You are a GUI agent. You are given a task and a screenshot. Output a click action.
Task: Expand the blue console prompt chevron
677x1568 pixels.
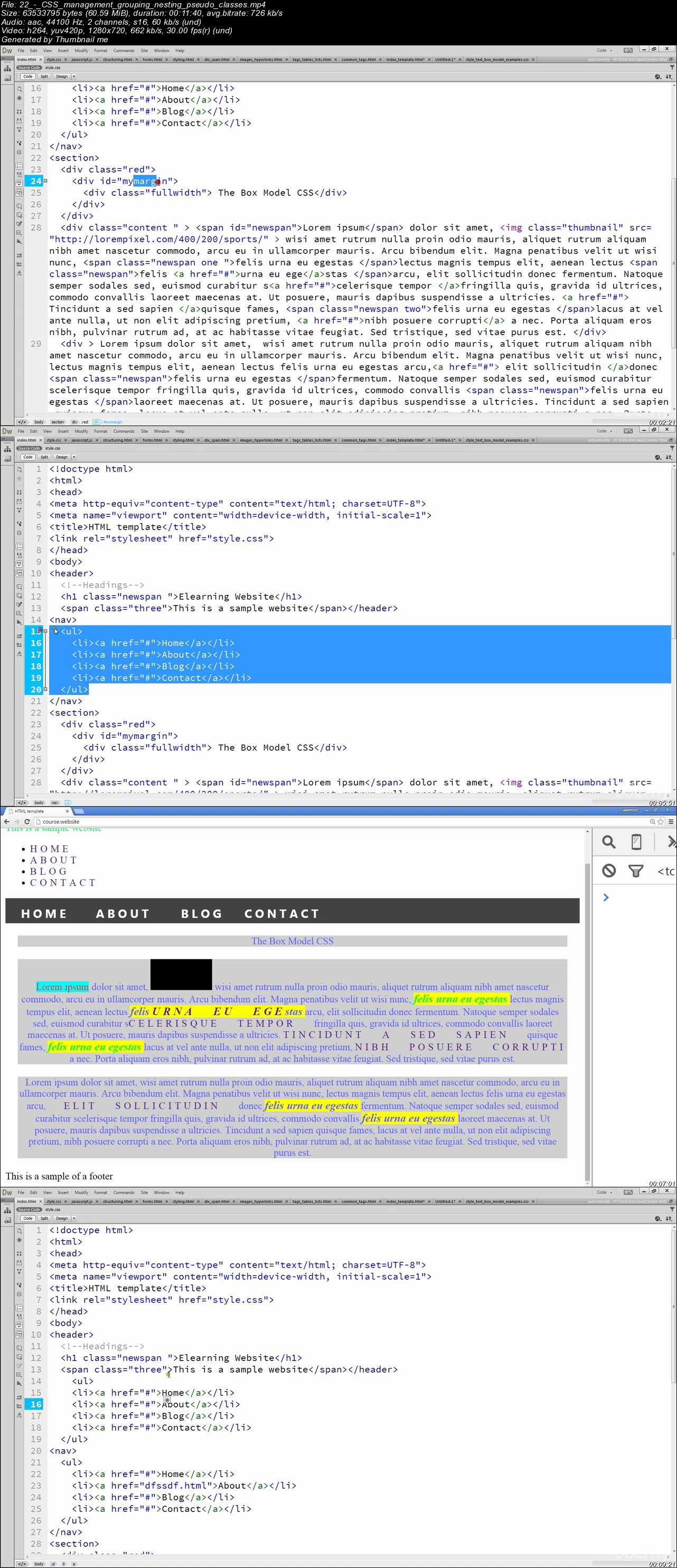606,897
